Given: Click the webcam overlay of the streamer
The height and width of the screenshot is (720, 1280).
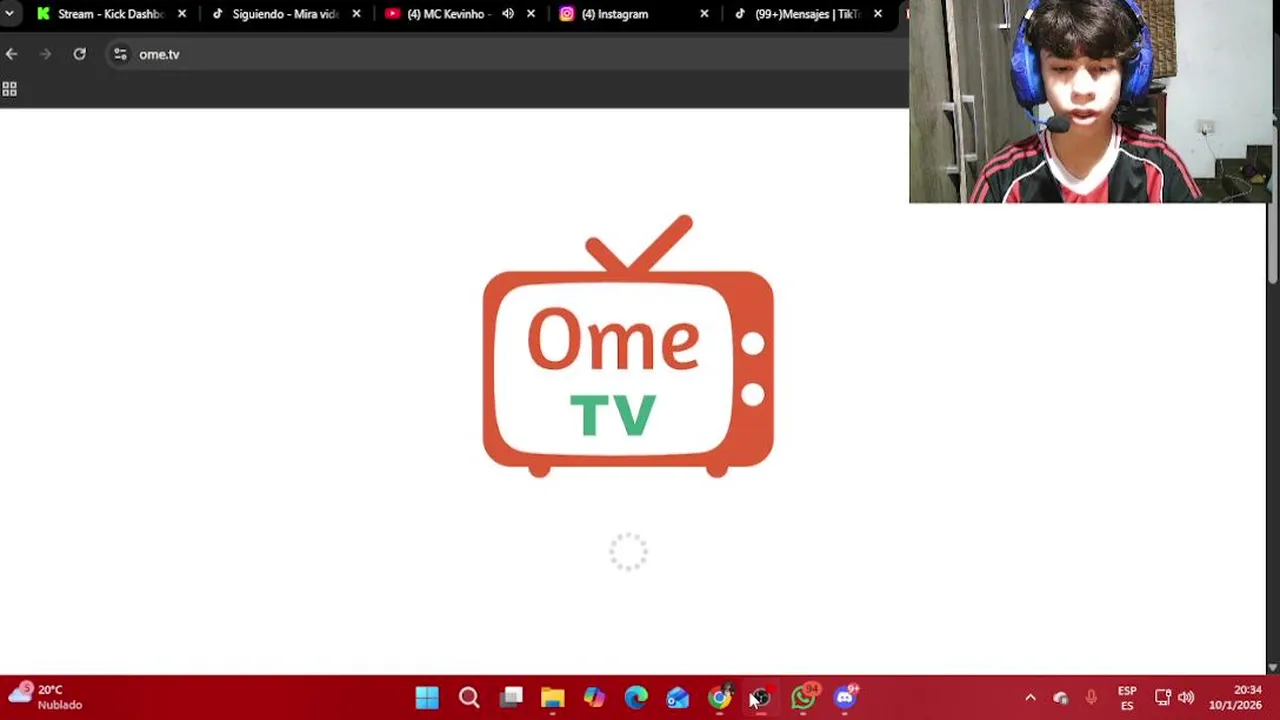Looking at the screenshot, I should coord(1091,101).
